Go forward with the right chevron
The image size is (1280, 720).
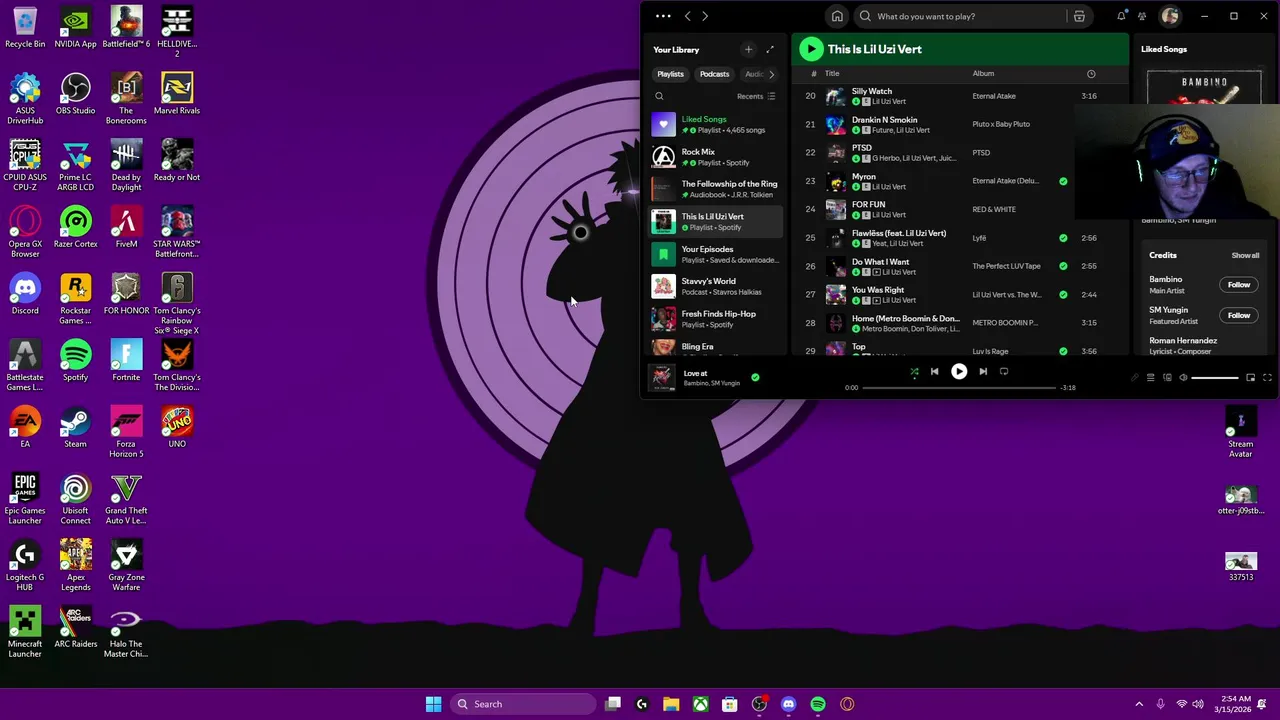(705, 16)
